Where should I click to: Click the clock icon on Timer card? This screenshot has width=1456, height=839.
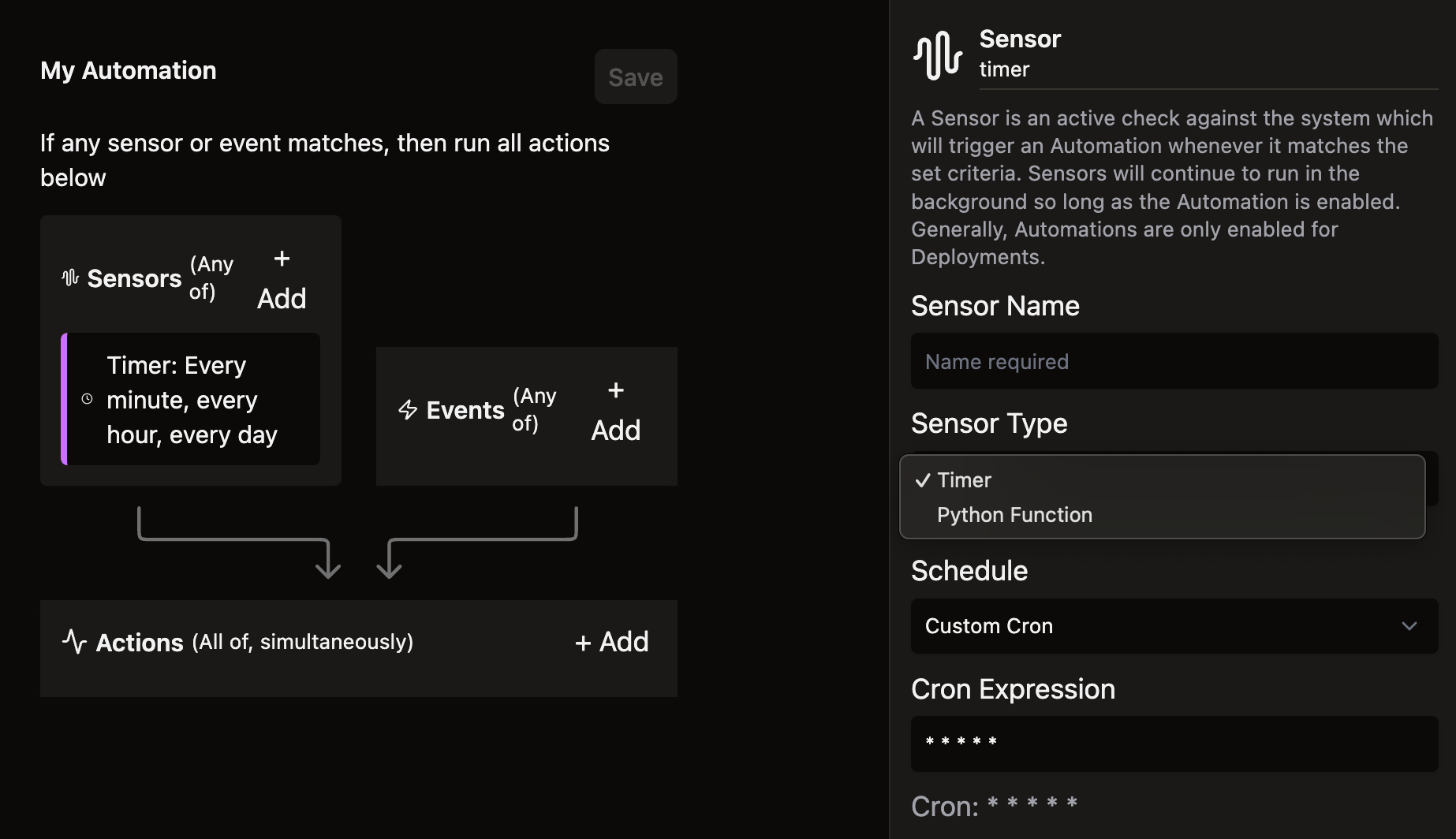[87, 399]
